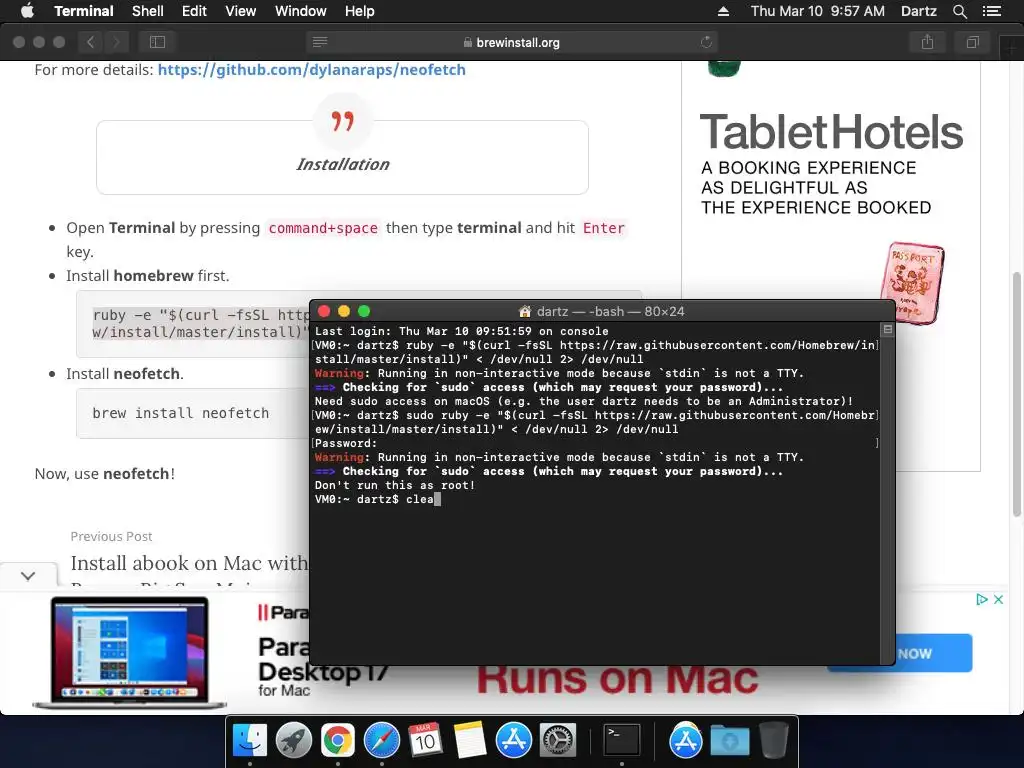Click the 'Previous Post' label
Viewport: 1024px width, 768px height.
point(112,536)
